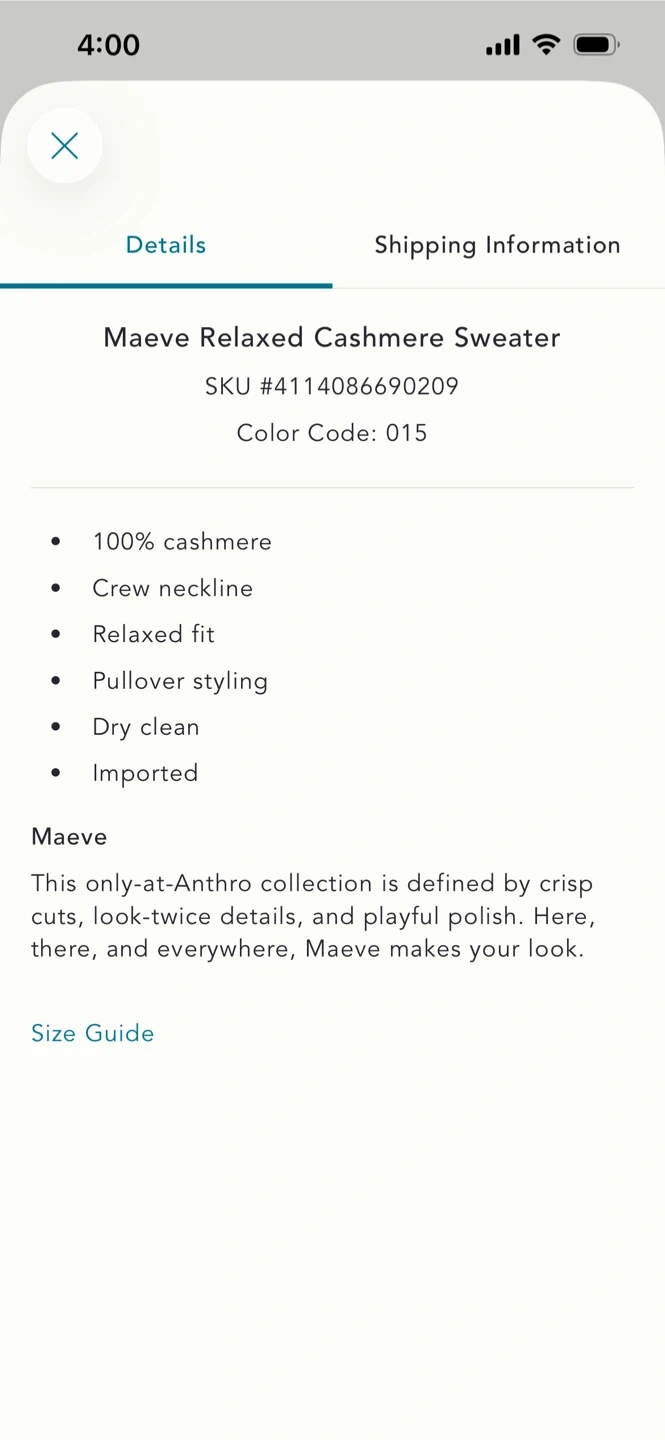The height and width of the screenshot is (1440, 665).
Task: Tap the Maeve brand heading
Action: click(x=69, y=836)
